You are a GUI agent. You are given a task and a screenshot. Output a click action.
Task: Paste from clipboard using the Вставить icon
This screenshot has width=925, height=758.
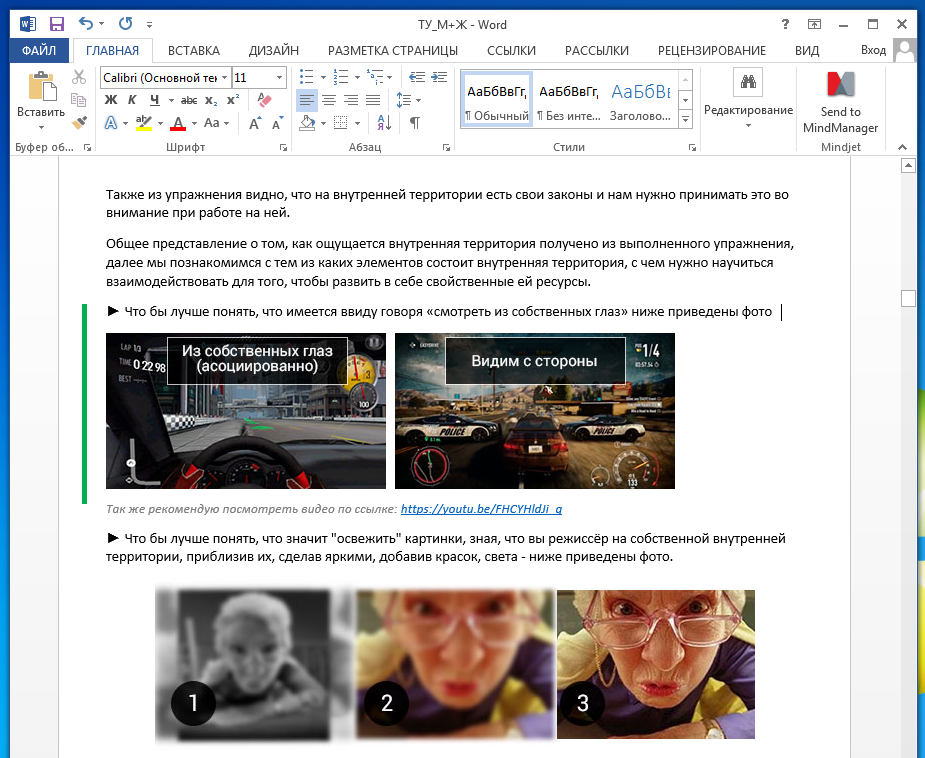coord(41,87)
